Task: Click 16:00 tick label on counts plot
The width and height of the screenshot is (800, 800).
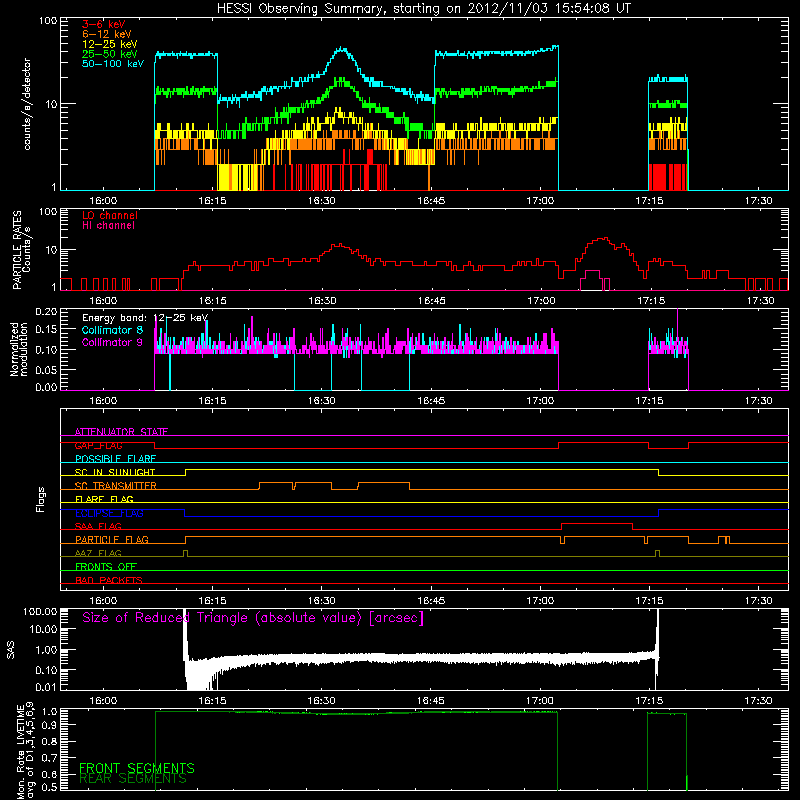Action: pyautogui.click(x=103, y=201)
